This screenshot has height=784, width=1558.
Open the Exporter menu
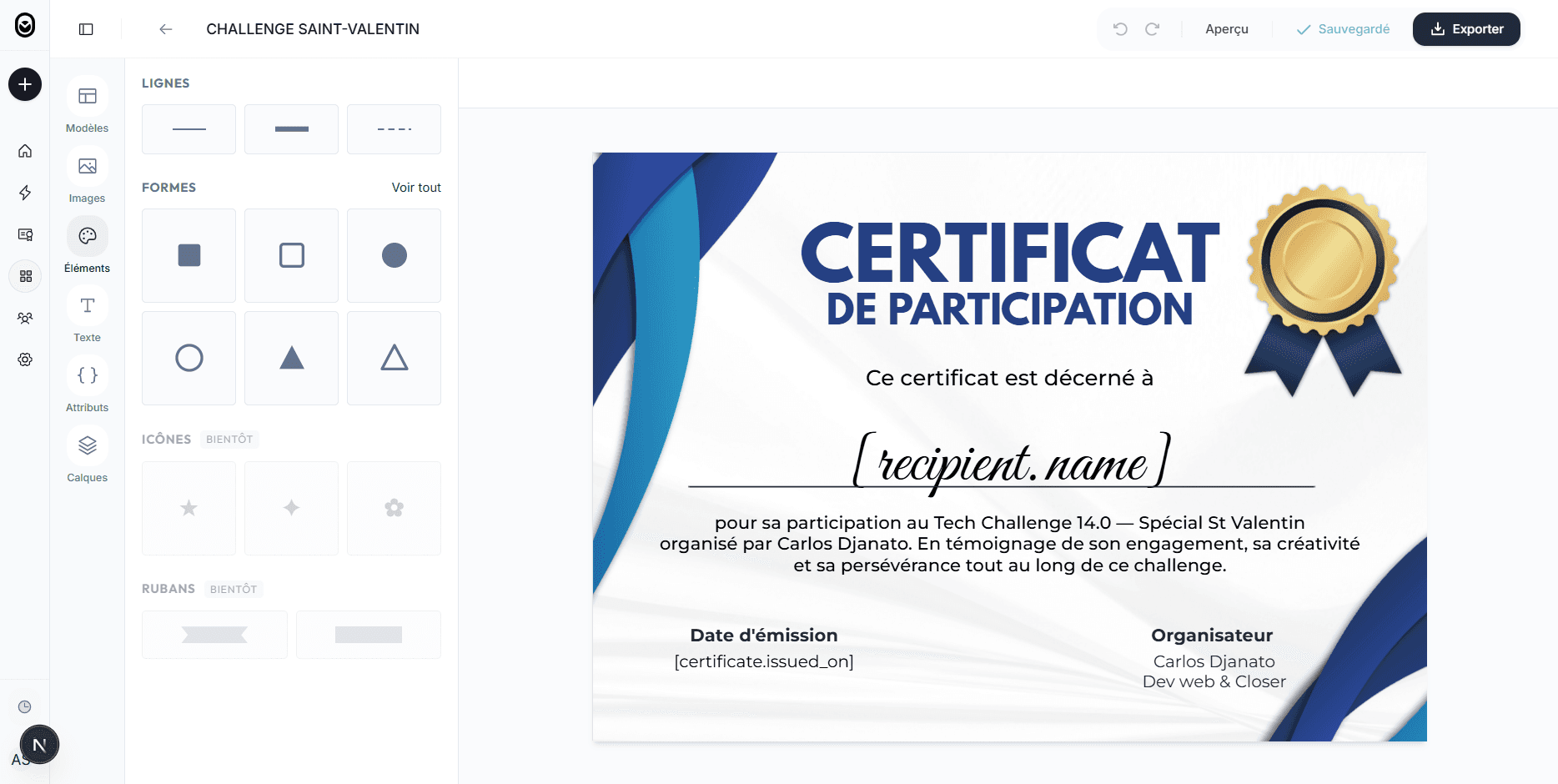tap(1466, 28)
